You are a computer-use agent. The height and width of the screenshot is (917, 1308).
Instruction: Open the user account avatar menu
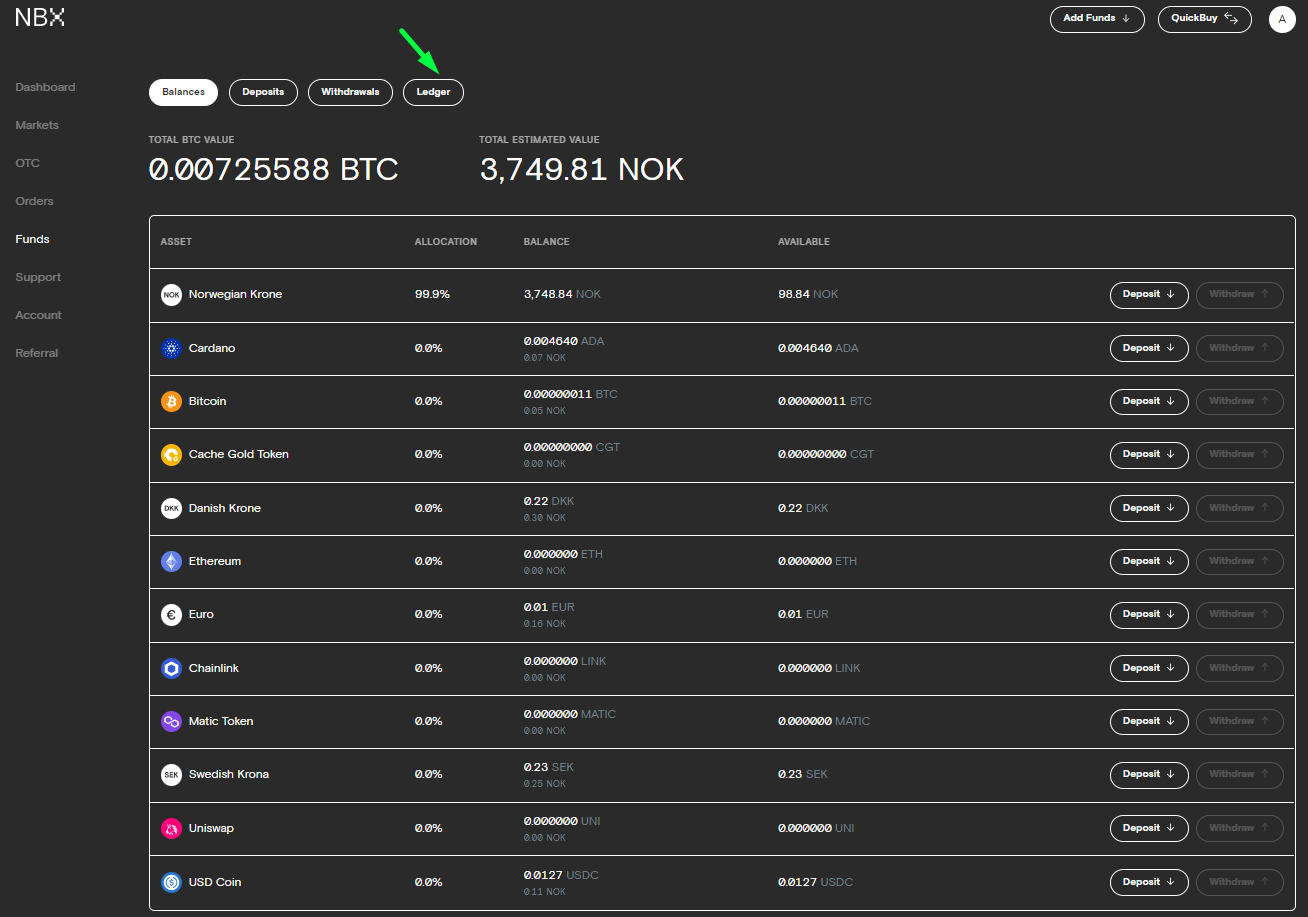point(1282,19)
